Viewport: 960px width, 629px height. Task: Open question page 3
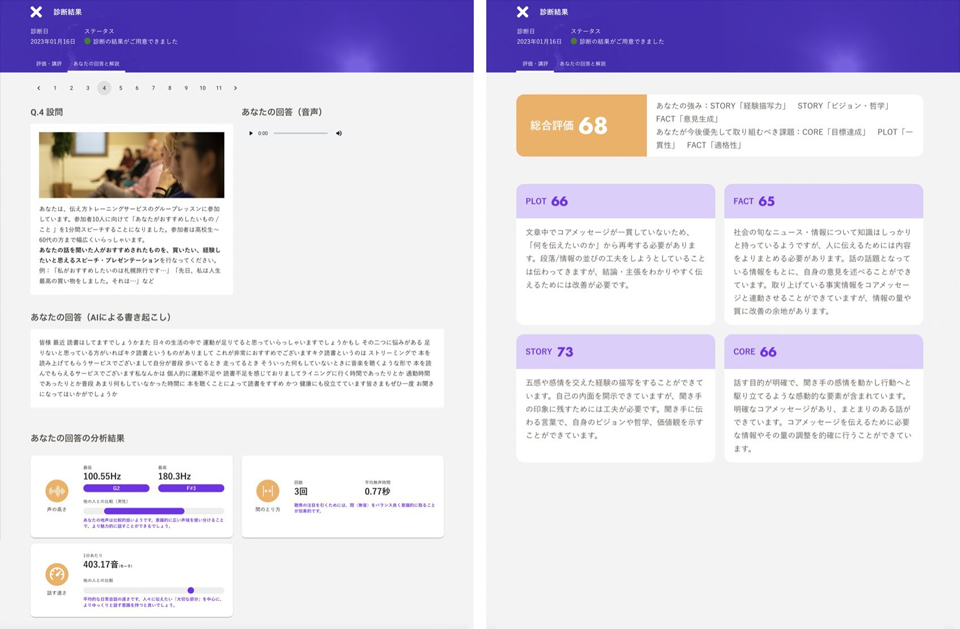click(88, 88)
